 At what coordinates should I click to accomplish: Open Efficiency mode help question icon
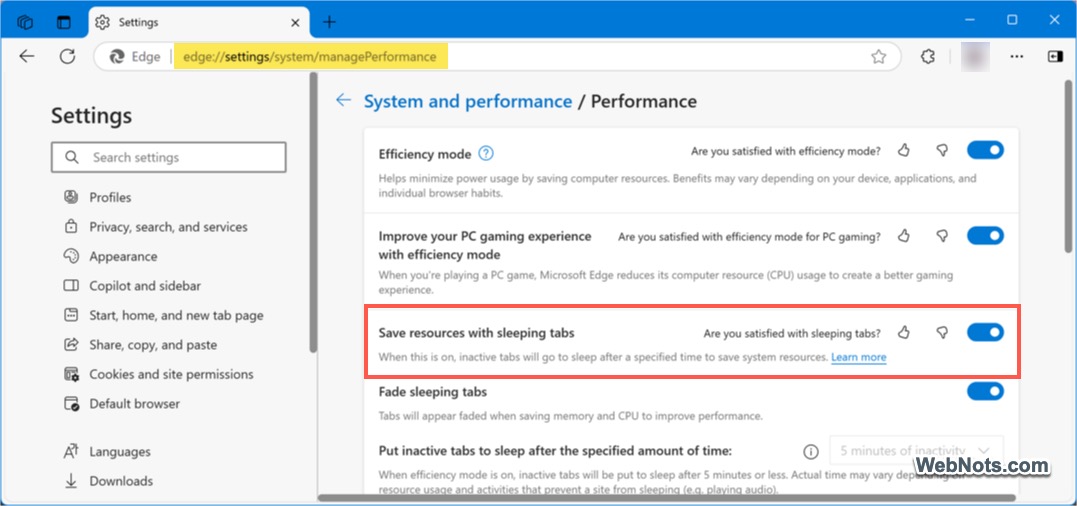tap(486, 153)
